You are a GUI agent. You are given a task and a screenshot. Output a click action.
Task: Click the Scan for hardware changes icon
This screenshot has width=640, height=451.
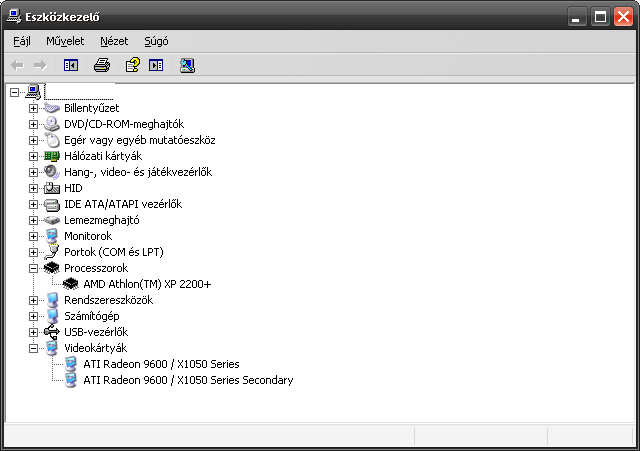click(187, 65)
